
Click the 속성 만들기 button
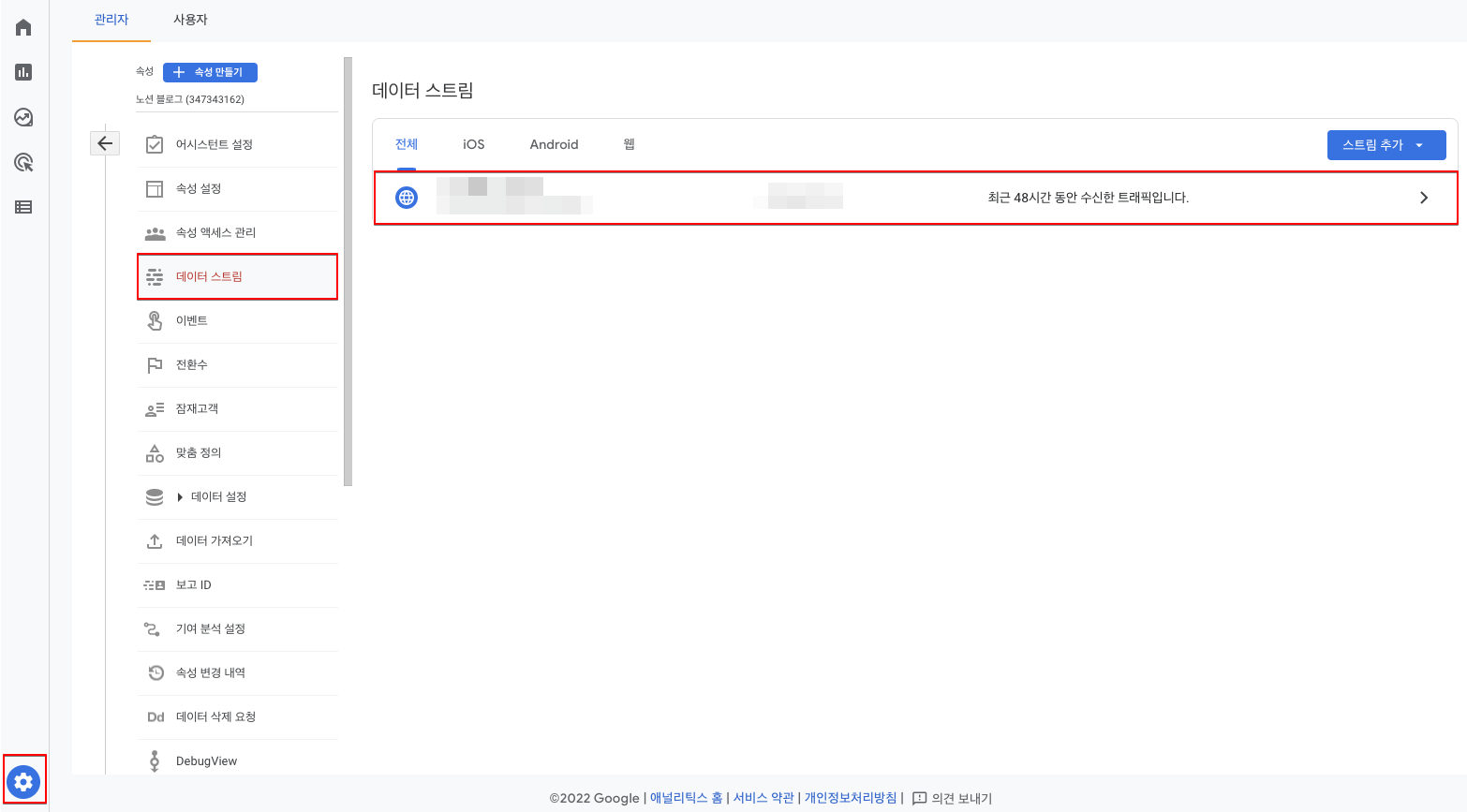(x=210, y=72)
